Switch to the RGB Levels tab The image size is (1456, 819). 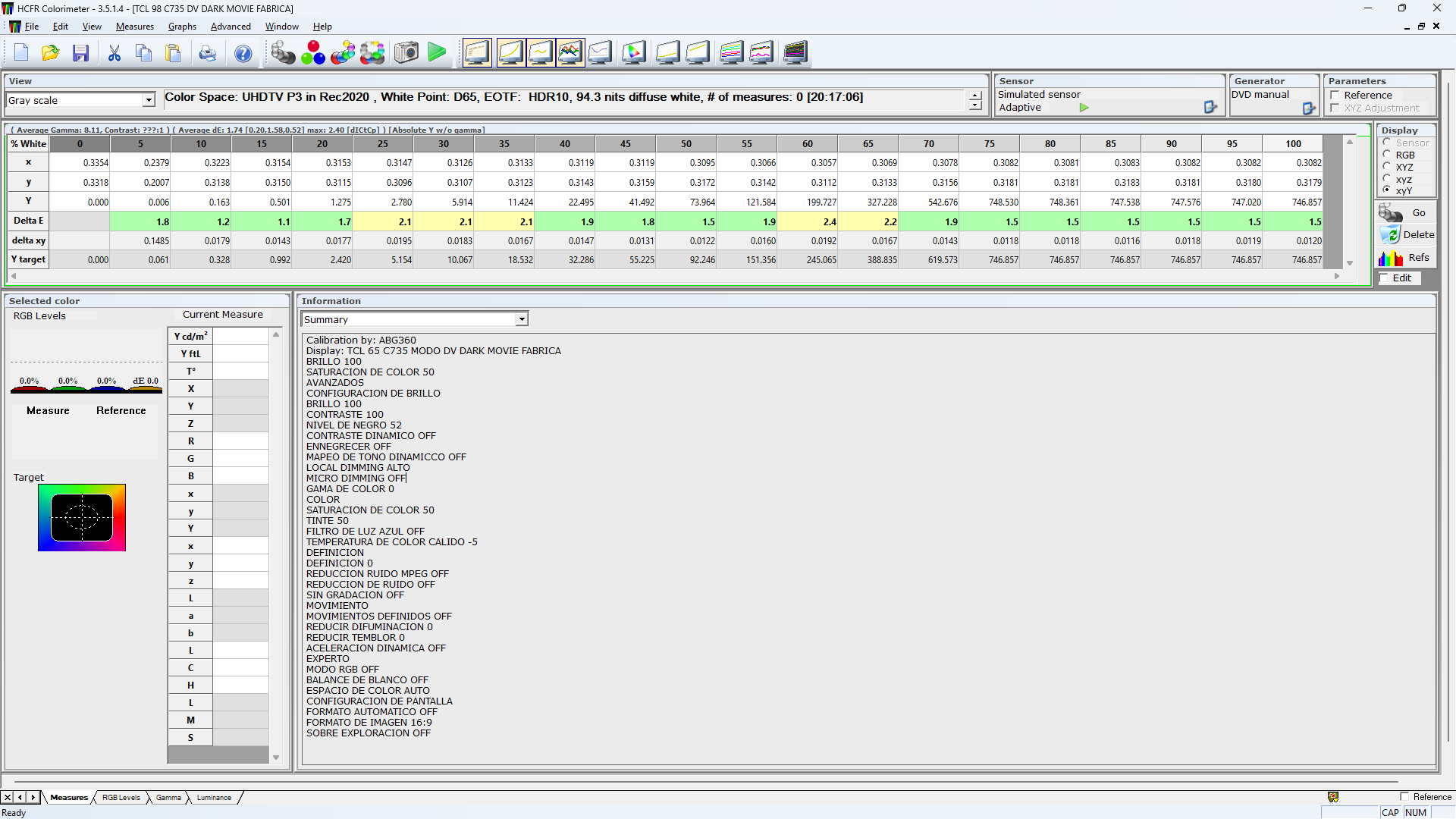[121, 797]
